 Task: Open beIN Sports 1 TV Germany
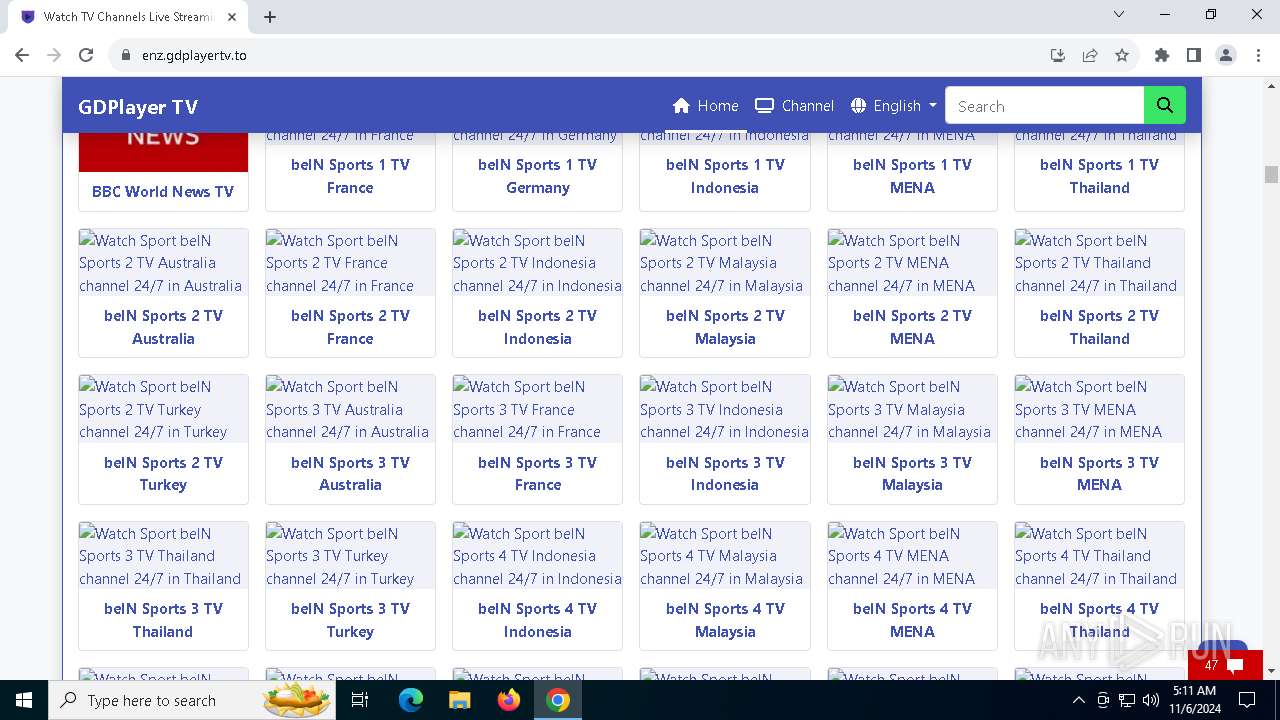(x=537, y=176)
